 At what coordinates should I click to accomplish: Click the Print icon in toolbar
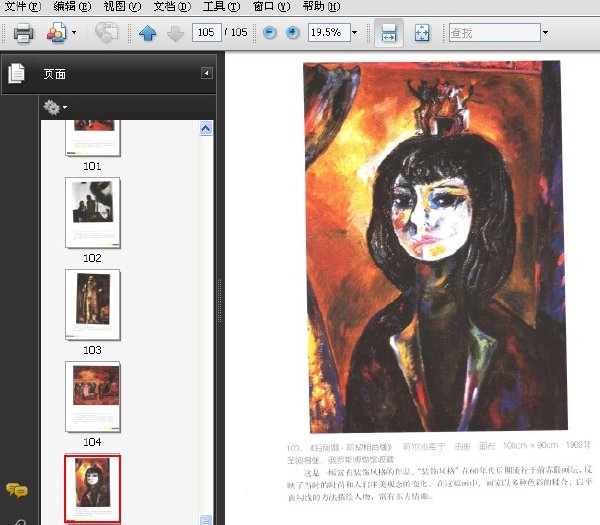click(x=23, y=33)
